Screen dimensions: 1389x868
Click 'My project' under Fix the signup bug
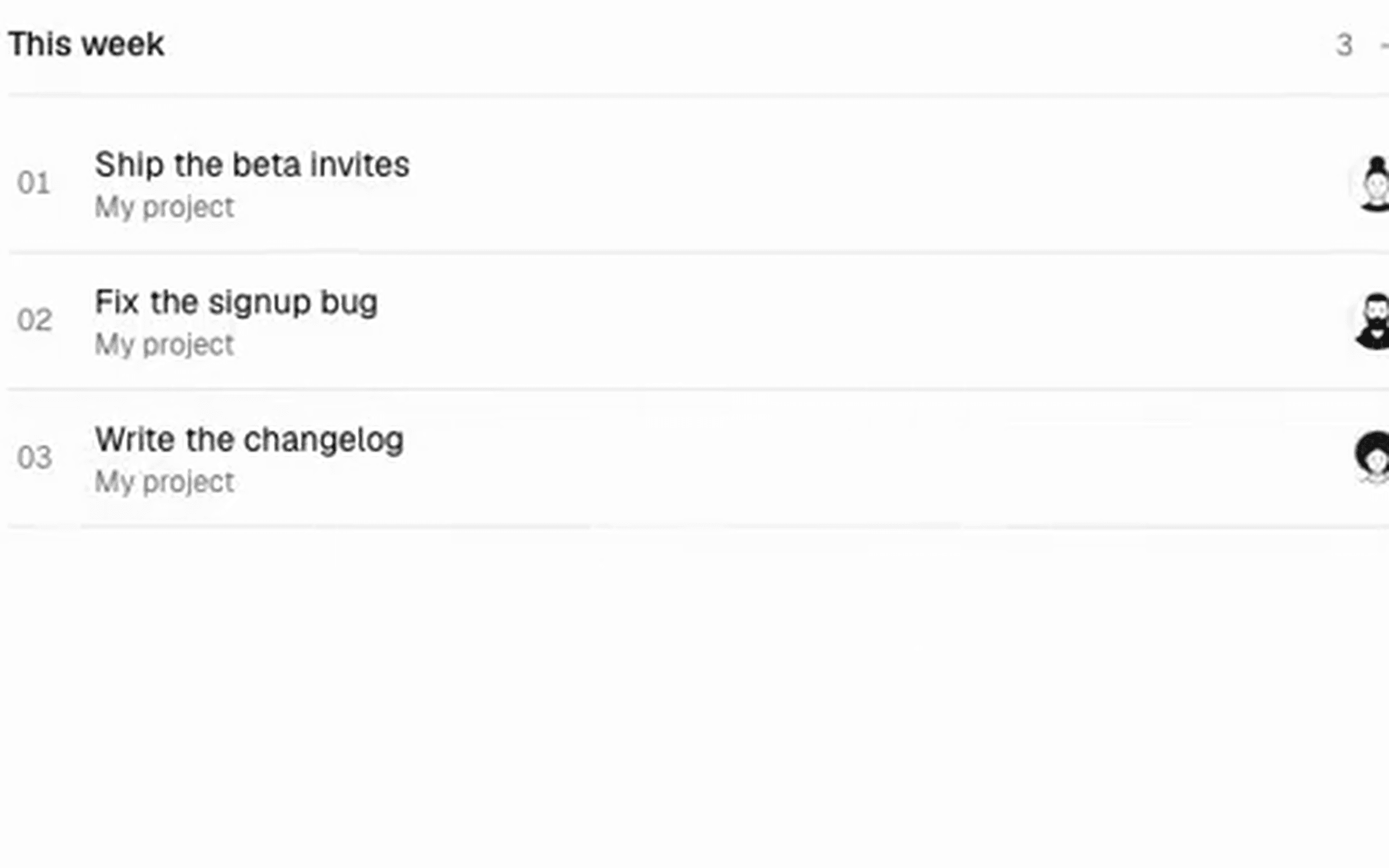pos(164,344)
